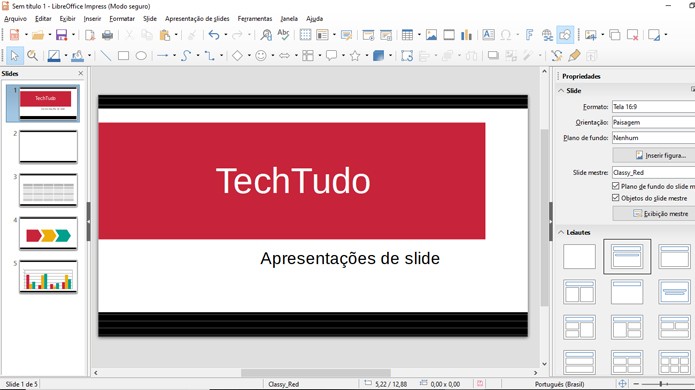Select the Rectangle shape tool
The width and height of the screenshot is (695, 390).
pyautogui.click(x=123, y=55)
